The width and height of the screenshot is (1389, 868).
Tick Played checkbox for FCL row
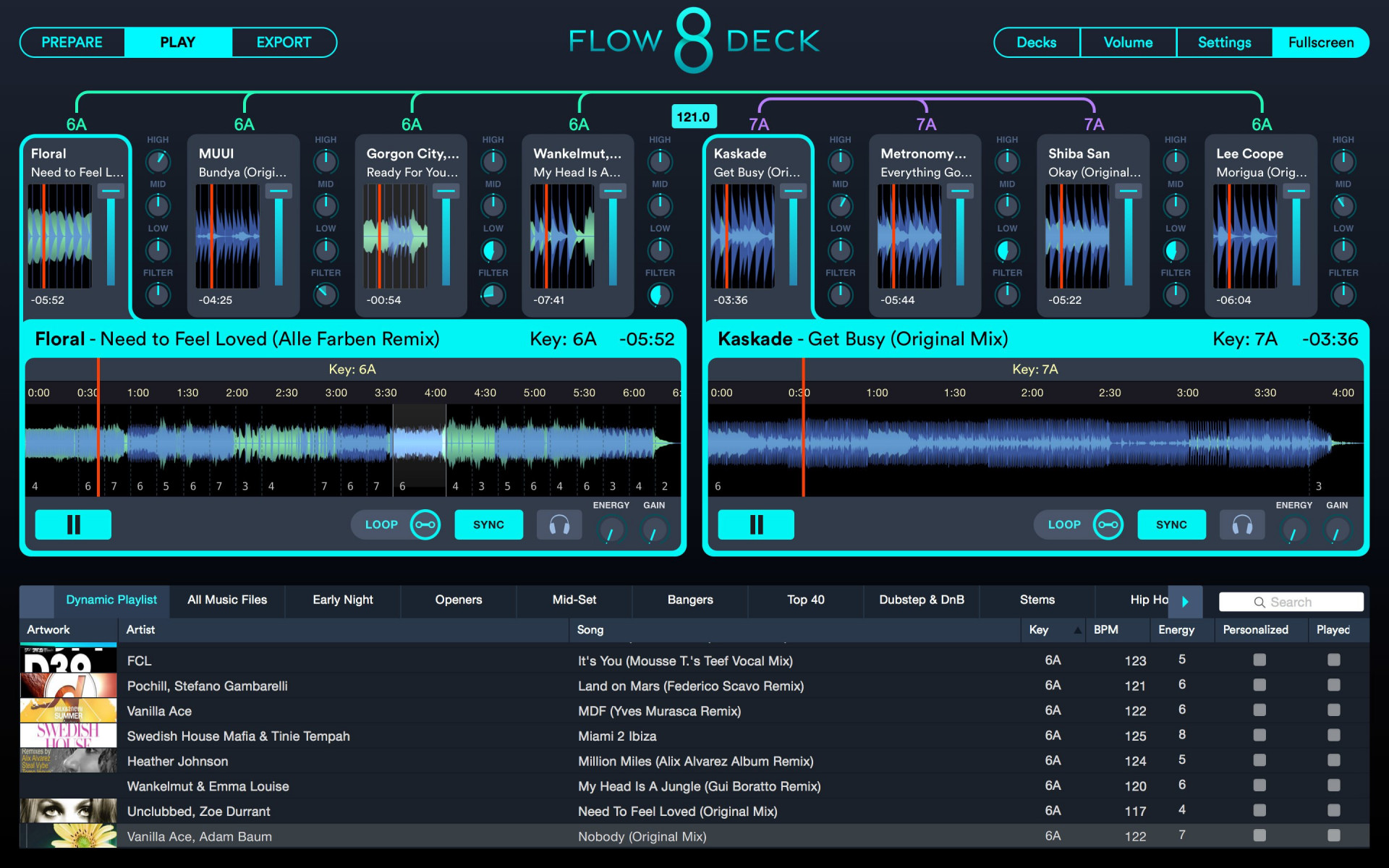(x=1334, y=660)
